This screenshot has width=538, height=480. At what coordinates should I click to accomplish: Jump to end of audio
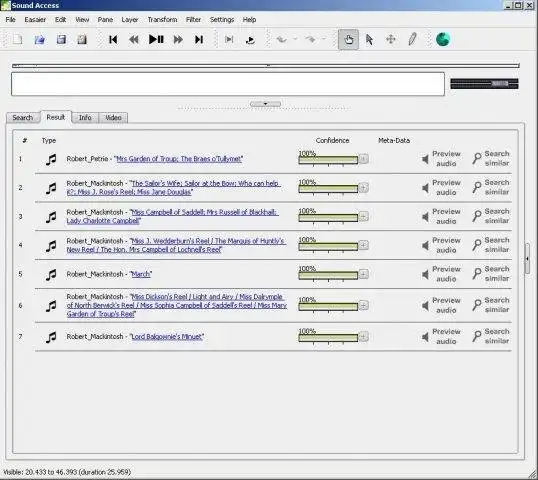coord(199,39)
